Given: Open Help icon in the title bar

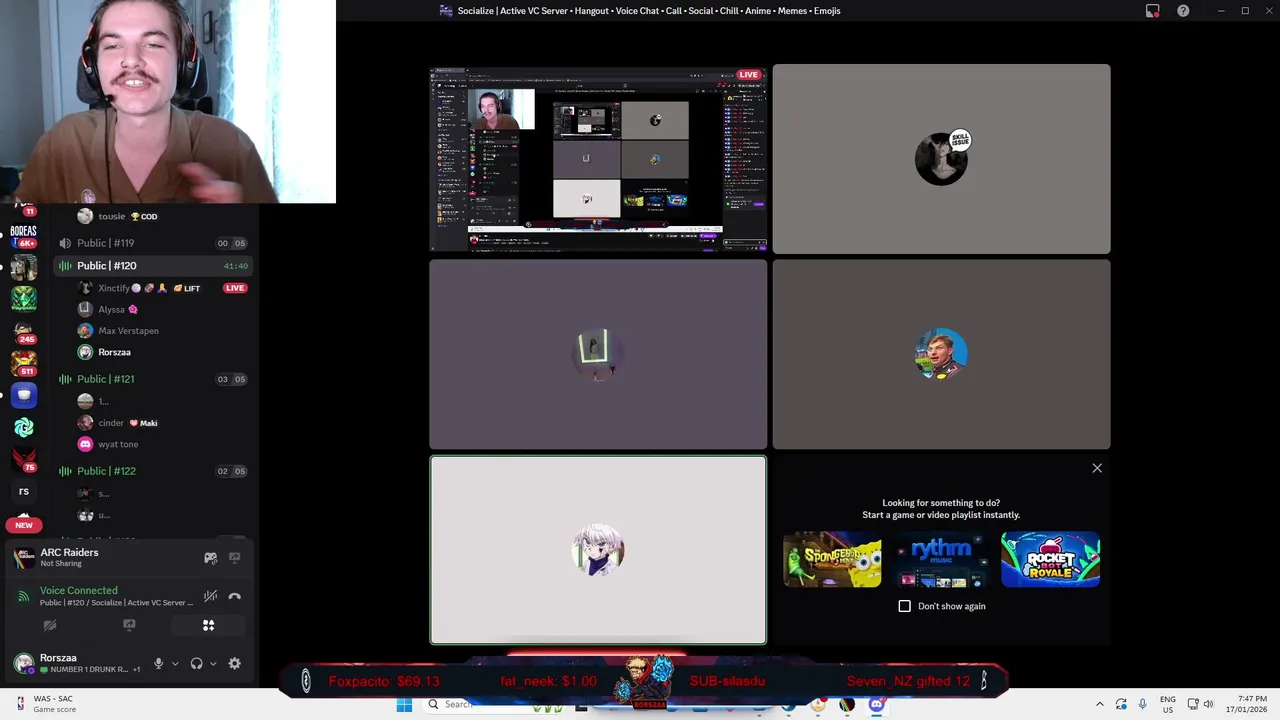Looking at the screenshot, I should point(1183,11).
